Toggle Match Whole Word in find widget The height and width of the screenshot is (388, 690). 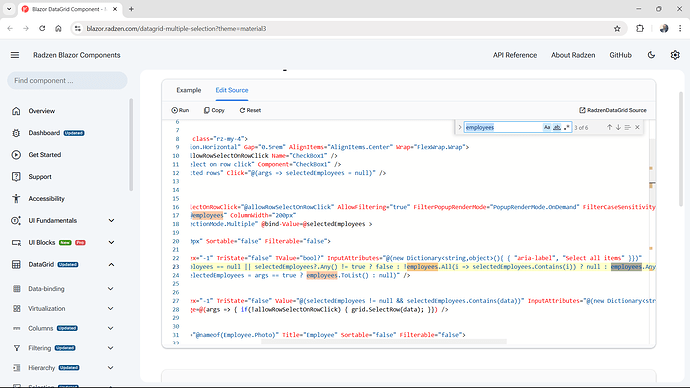pos(557,128)
